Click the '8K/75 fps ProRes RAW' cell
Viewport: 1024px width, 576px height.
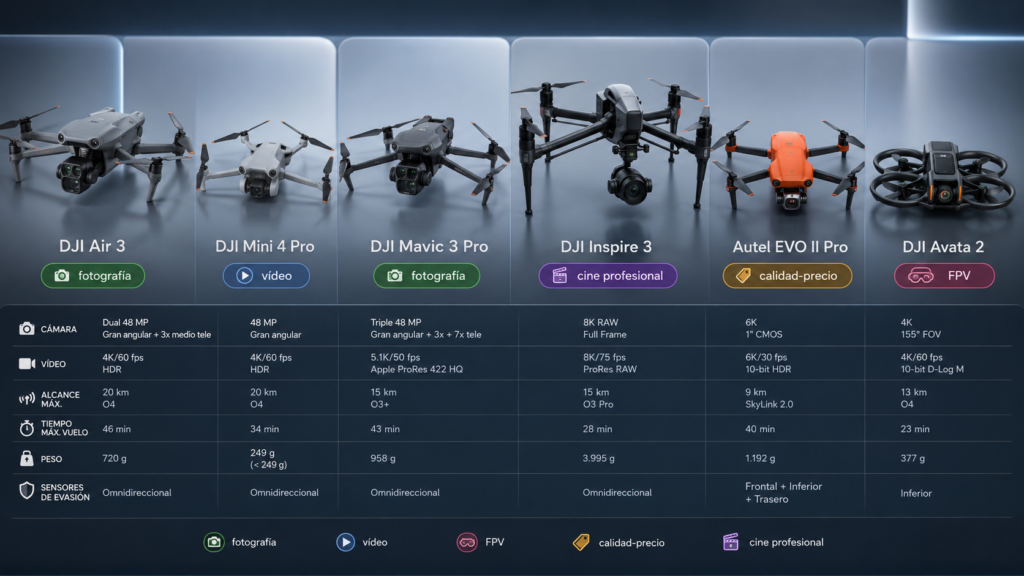tap(609, 363)
